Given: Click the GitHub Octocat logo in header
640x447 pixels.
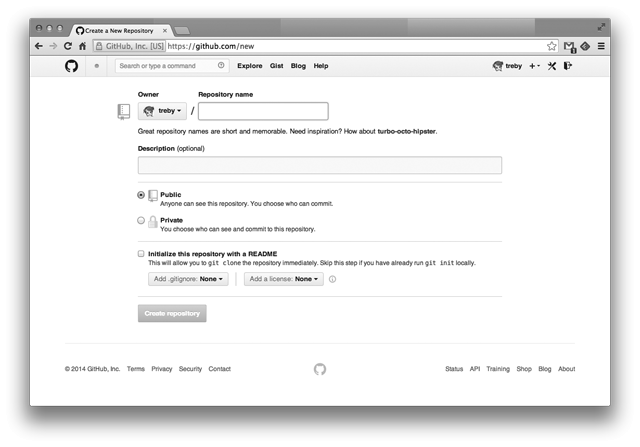Looking at the screenshot, I should click(x=71, y=66).
